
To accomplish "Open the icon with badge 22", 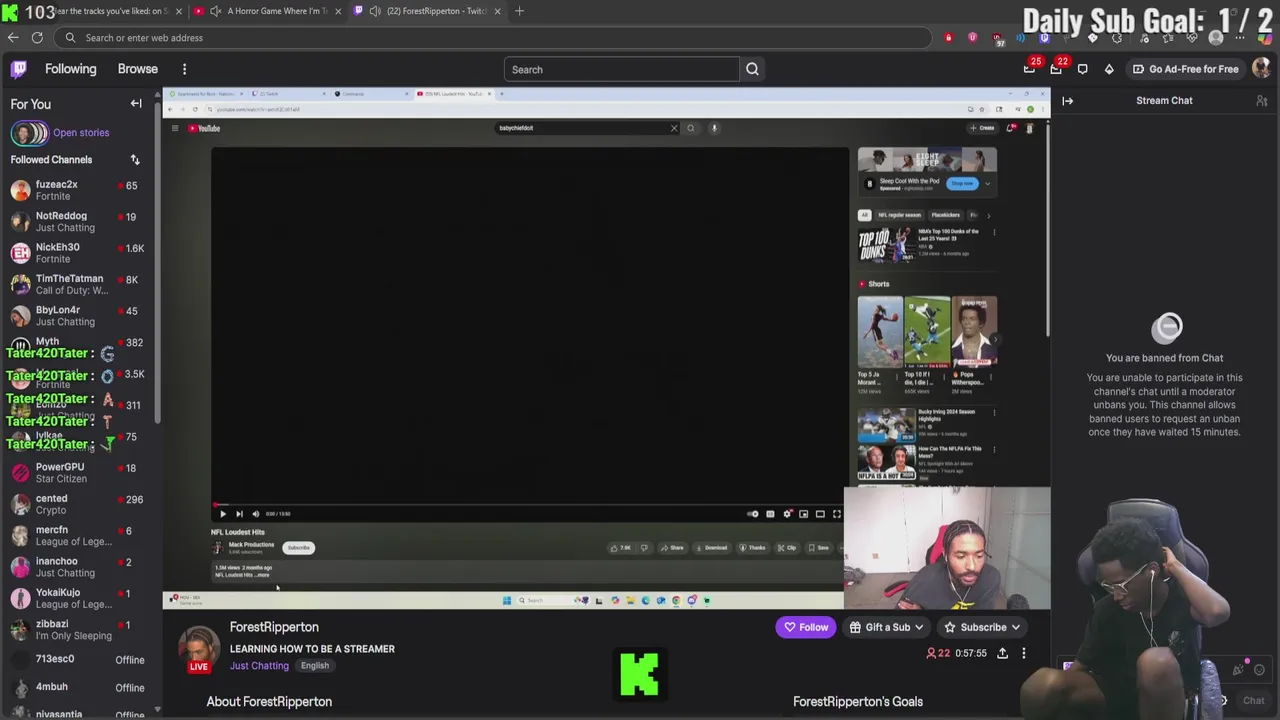I will (x=1056, y=68).
